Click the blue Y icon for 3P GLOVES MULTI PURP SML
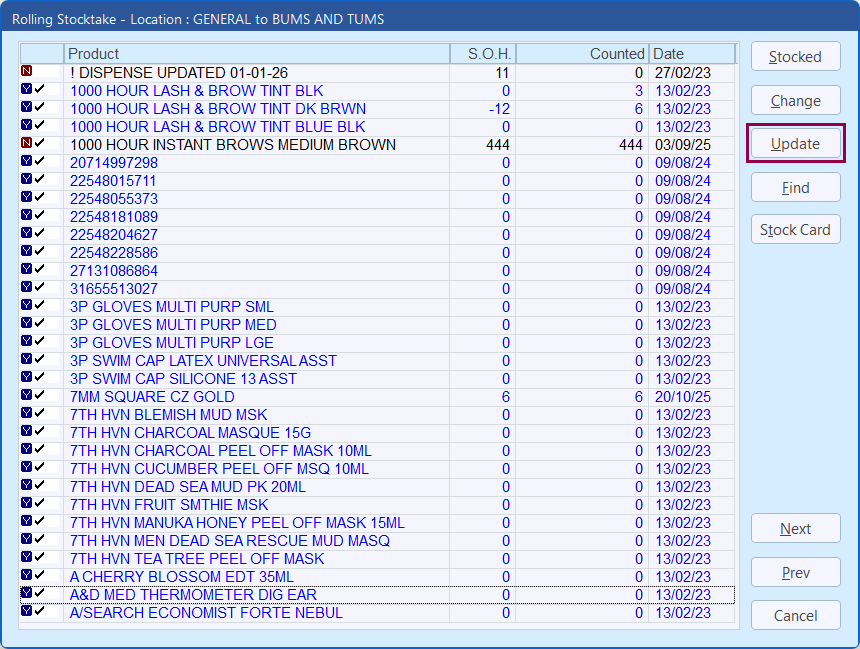Viewport: 860px width, 649px height. 27,306
